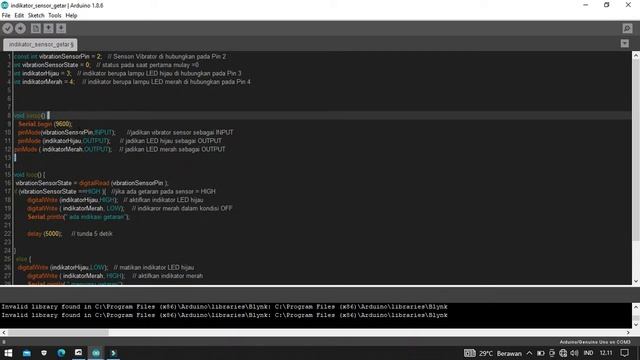Click the 'vibrationSensorState = digitalRead' line
The height and width of the screenshot is (360, 640).
[x=91, y=183]
